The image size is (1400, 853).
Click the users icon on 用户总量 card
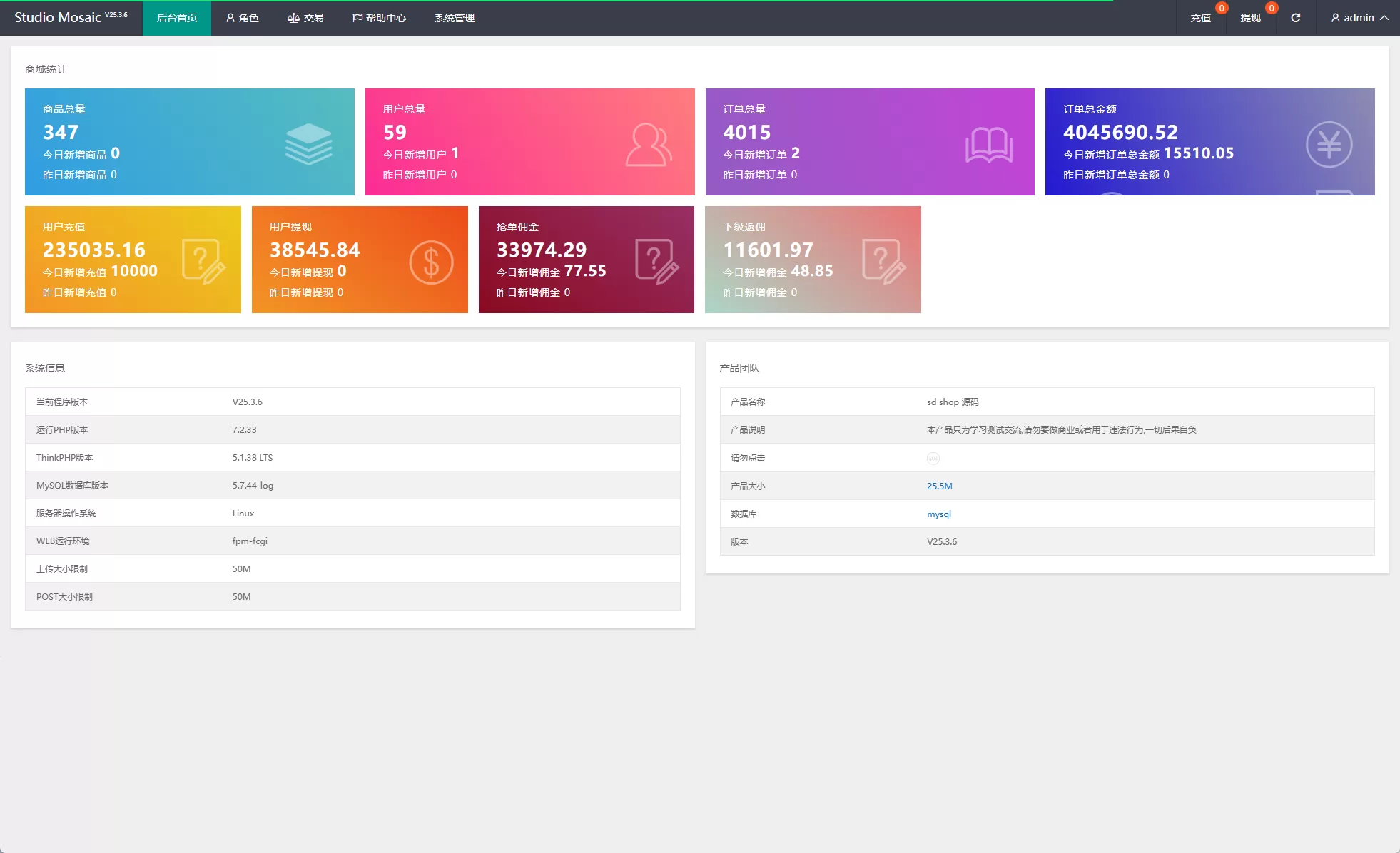click(x=648, y=145)
